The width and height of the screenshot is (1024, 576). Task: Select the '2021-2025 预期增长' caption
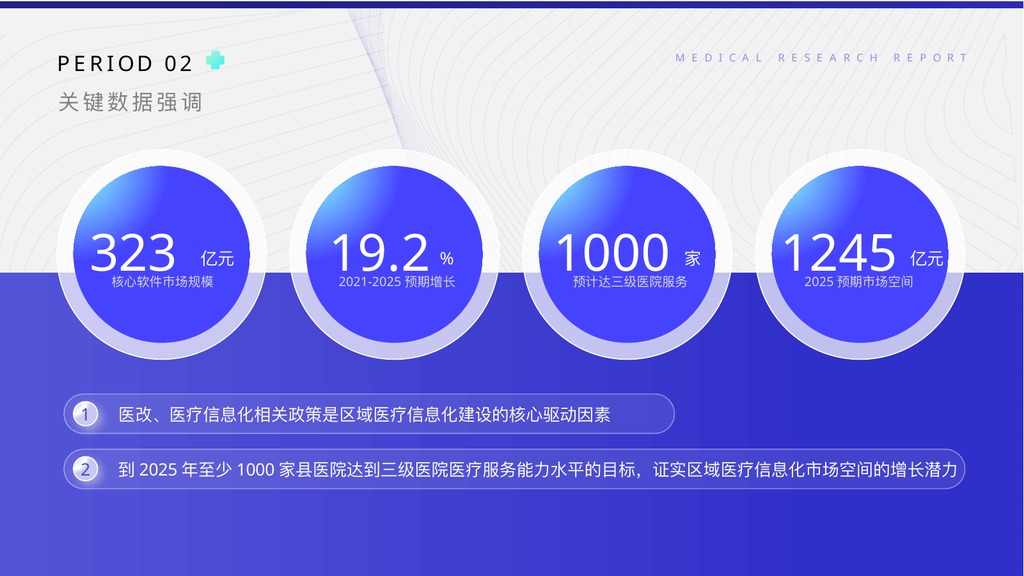click(x=396, y=281)
